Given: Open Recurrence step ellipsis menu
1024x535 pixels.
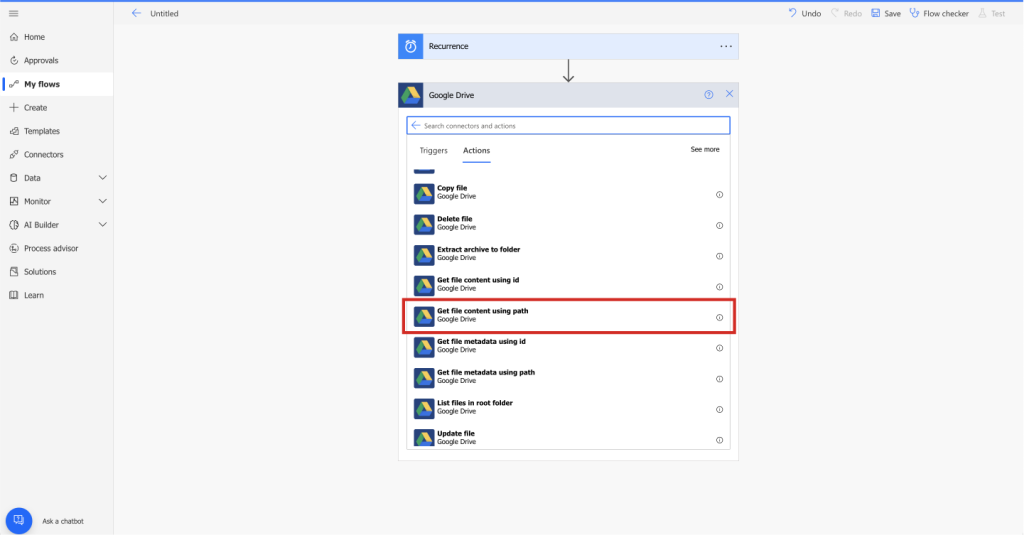Looking at the screenshot, I should click(x=726, y=46).
